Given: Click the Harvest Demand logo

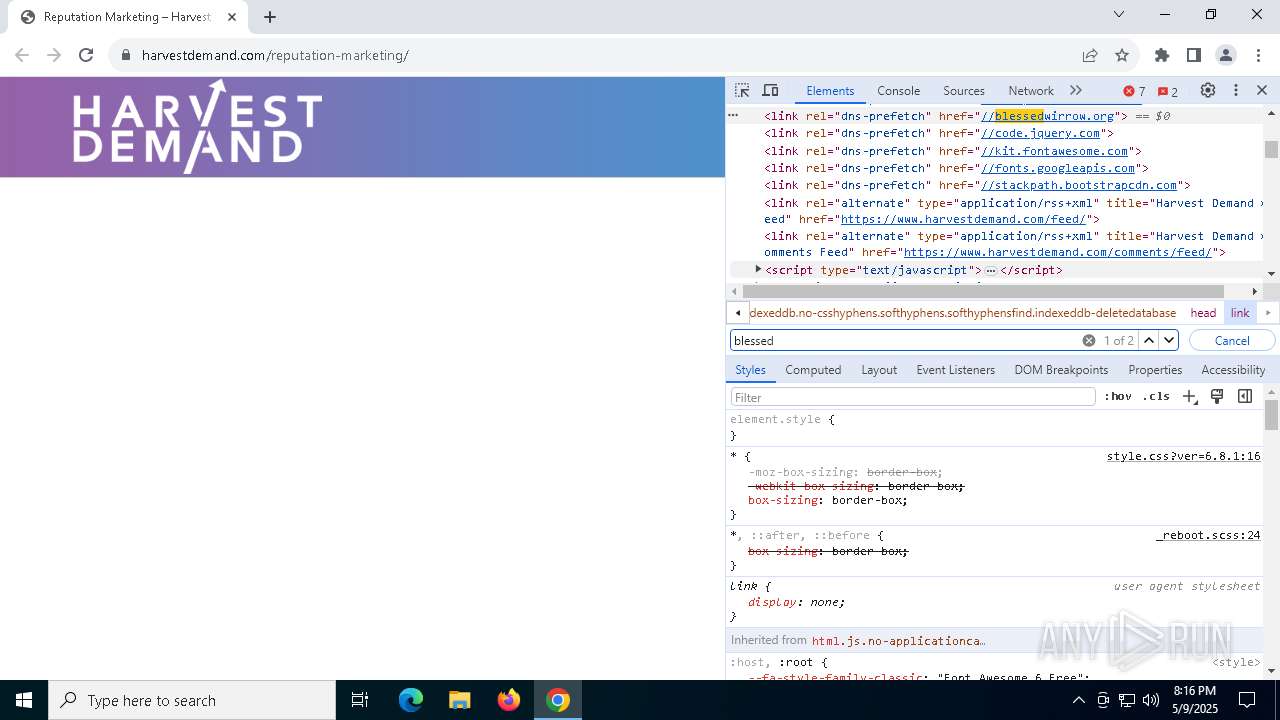Looking at the screenshot, I should (197, 127).
